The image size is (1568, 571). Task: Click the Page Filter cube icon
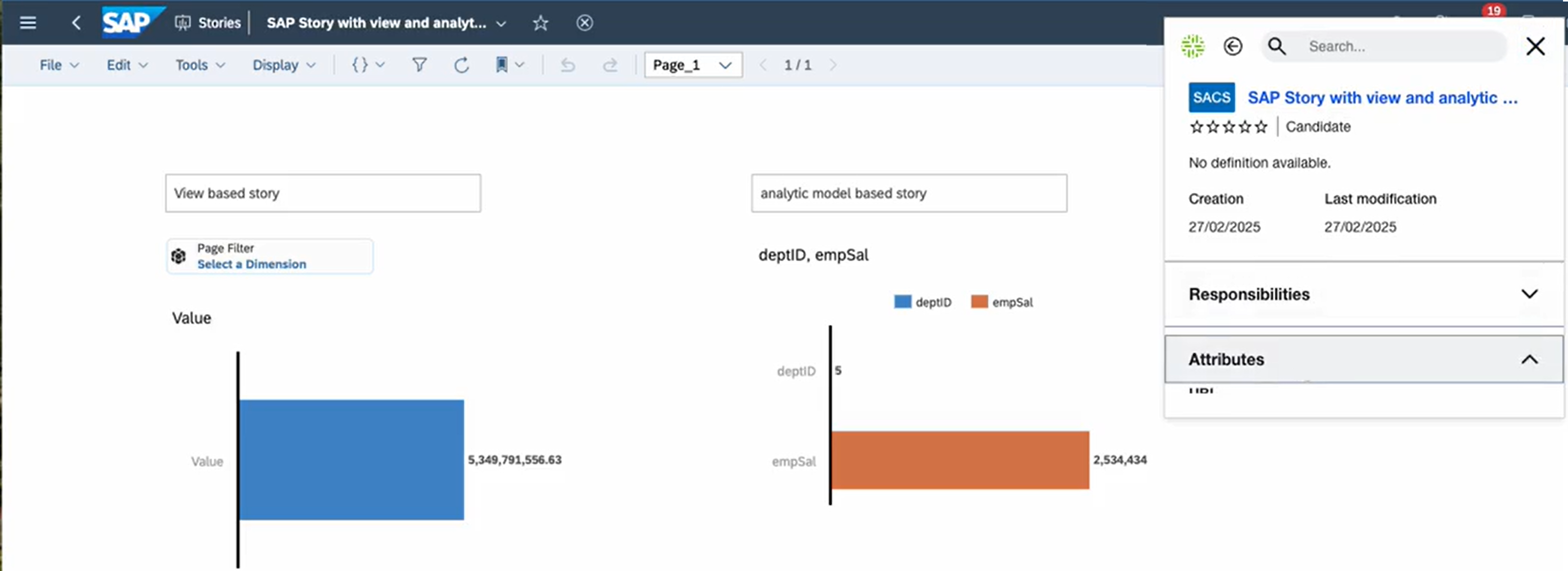[178, 256]
